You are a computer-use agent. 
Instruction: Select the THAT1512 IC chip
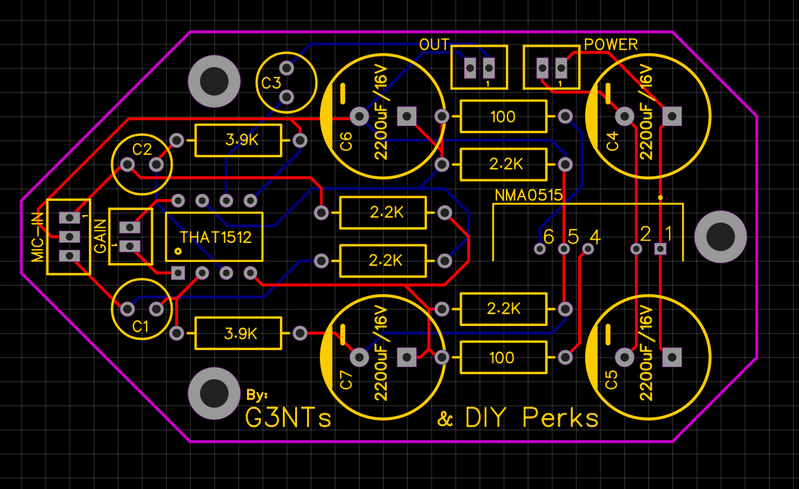coord(214,238)
